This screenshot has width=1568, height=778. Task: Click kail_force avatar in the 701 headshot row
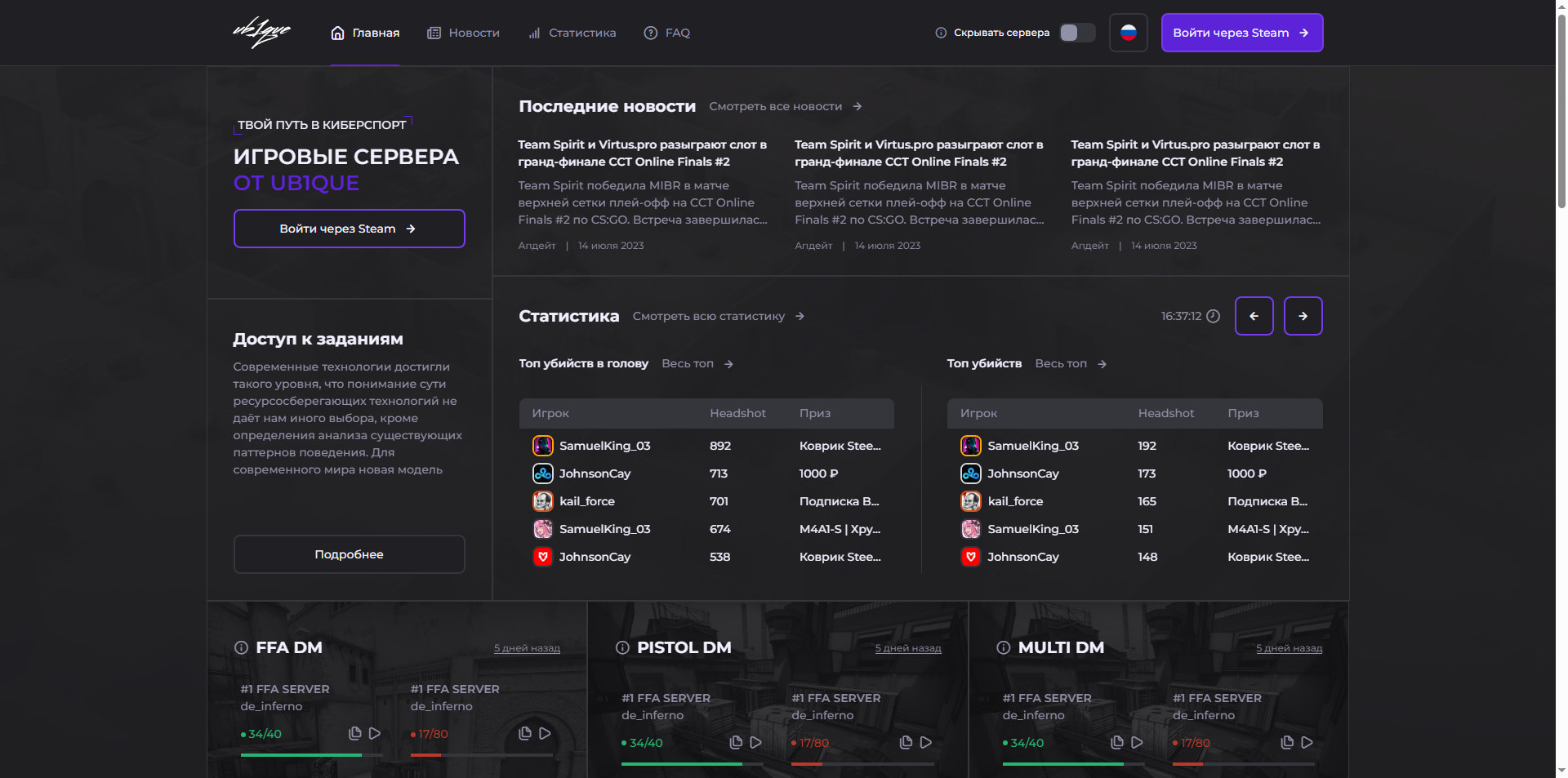coord(543,501)
